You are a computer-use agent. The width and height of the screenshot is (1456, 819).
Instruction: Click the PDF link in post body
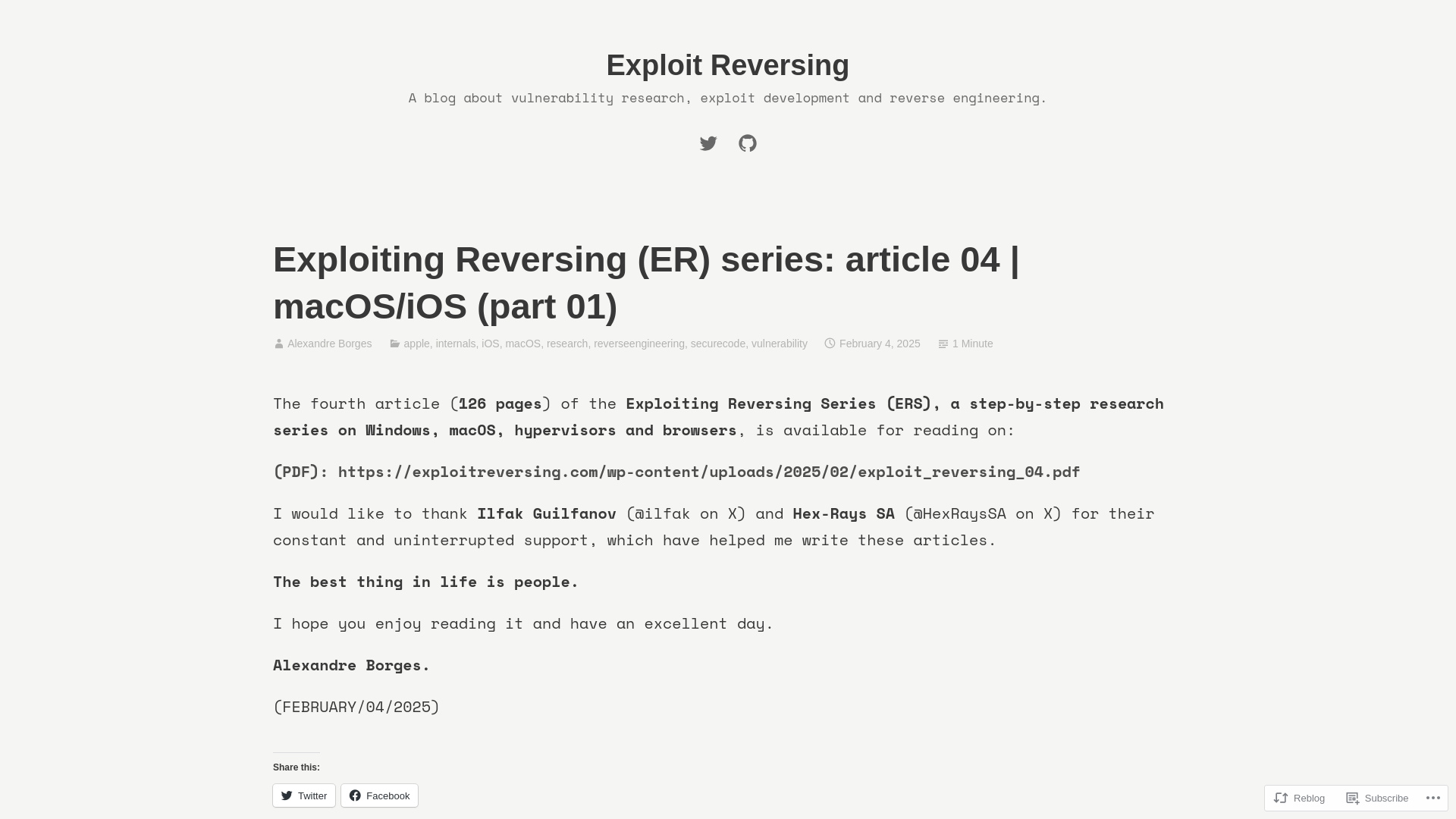pyautogui.click(x=709, y=471)
